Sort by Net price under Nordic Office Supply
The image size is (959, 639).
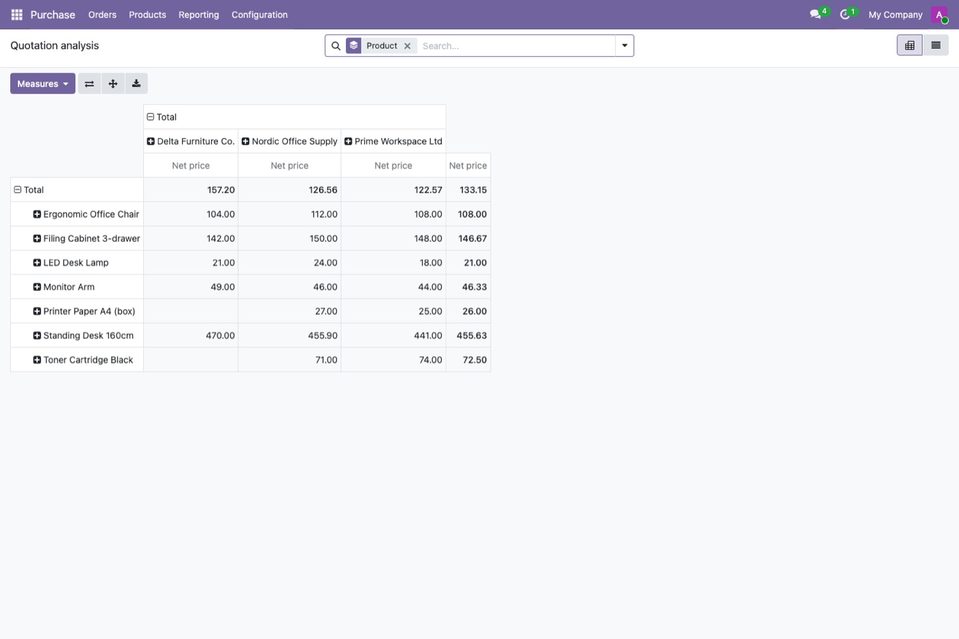click(289, 166)
